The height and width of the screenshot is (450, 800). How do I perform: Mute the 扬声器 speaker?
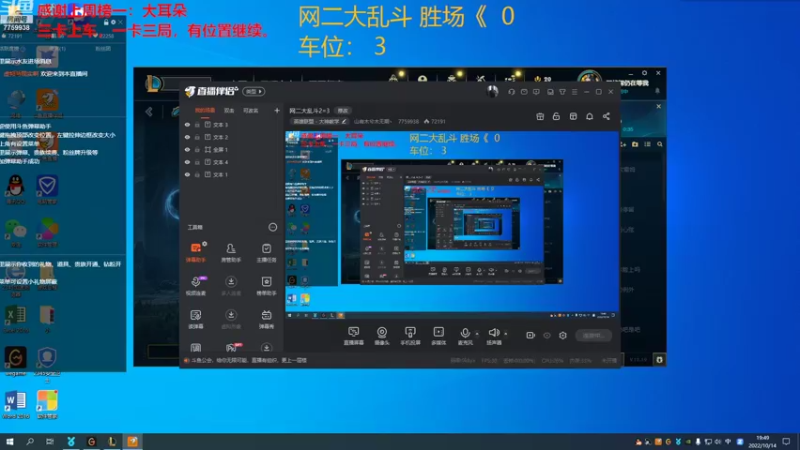point(493,335)
